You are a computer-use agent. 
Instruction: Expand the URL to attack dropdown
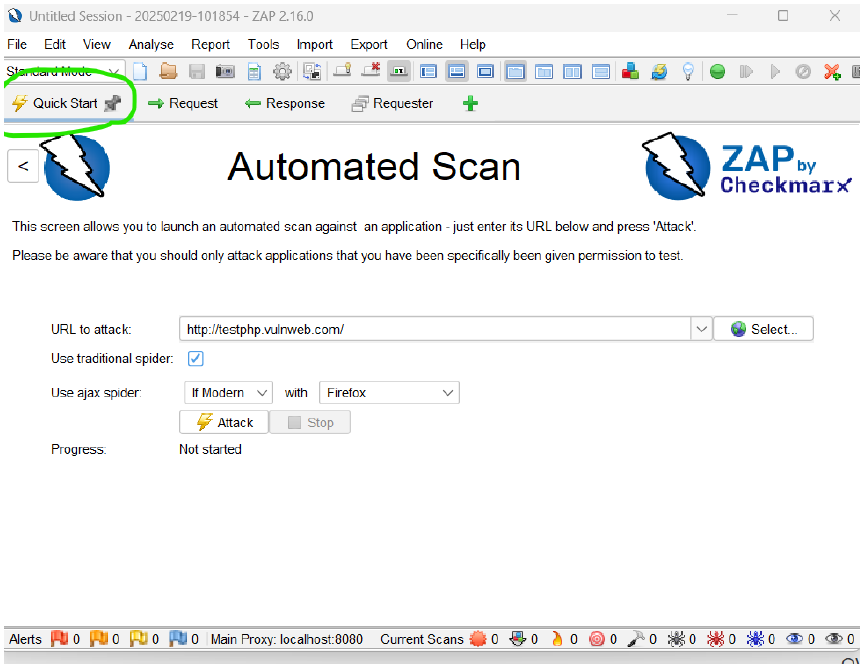click(701, 329)
